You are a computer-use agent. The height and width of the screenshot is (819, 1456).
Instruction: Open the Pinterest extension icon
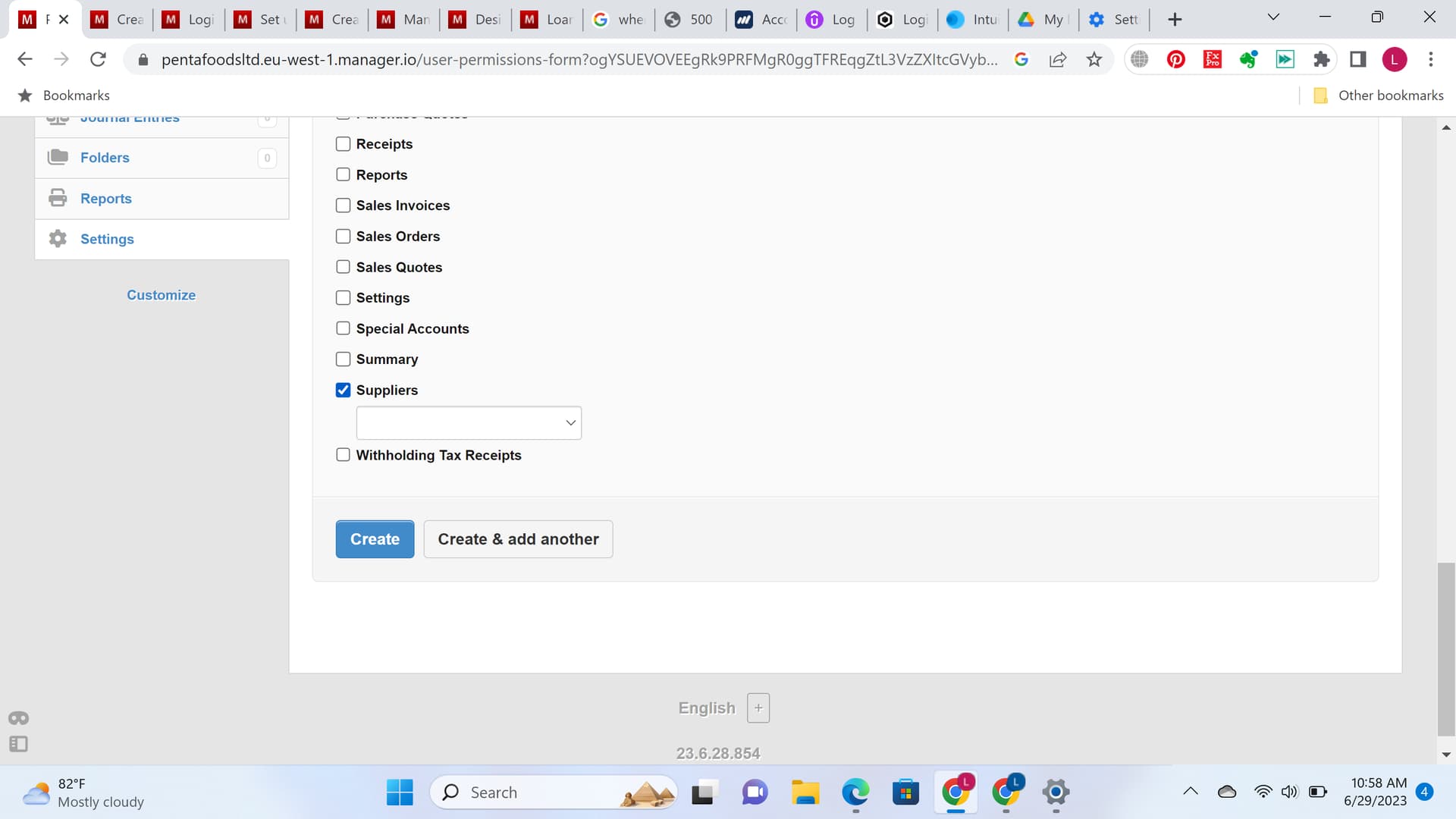pos(1175,59)
